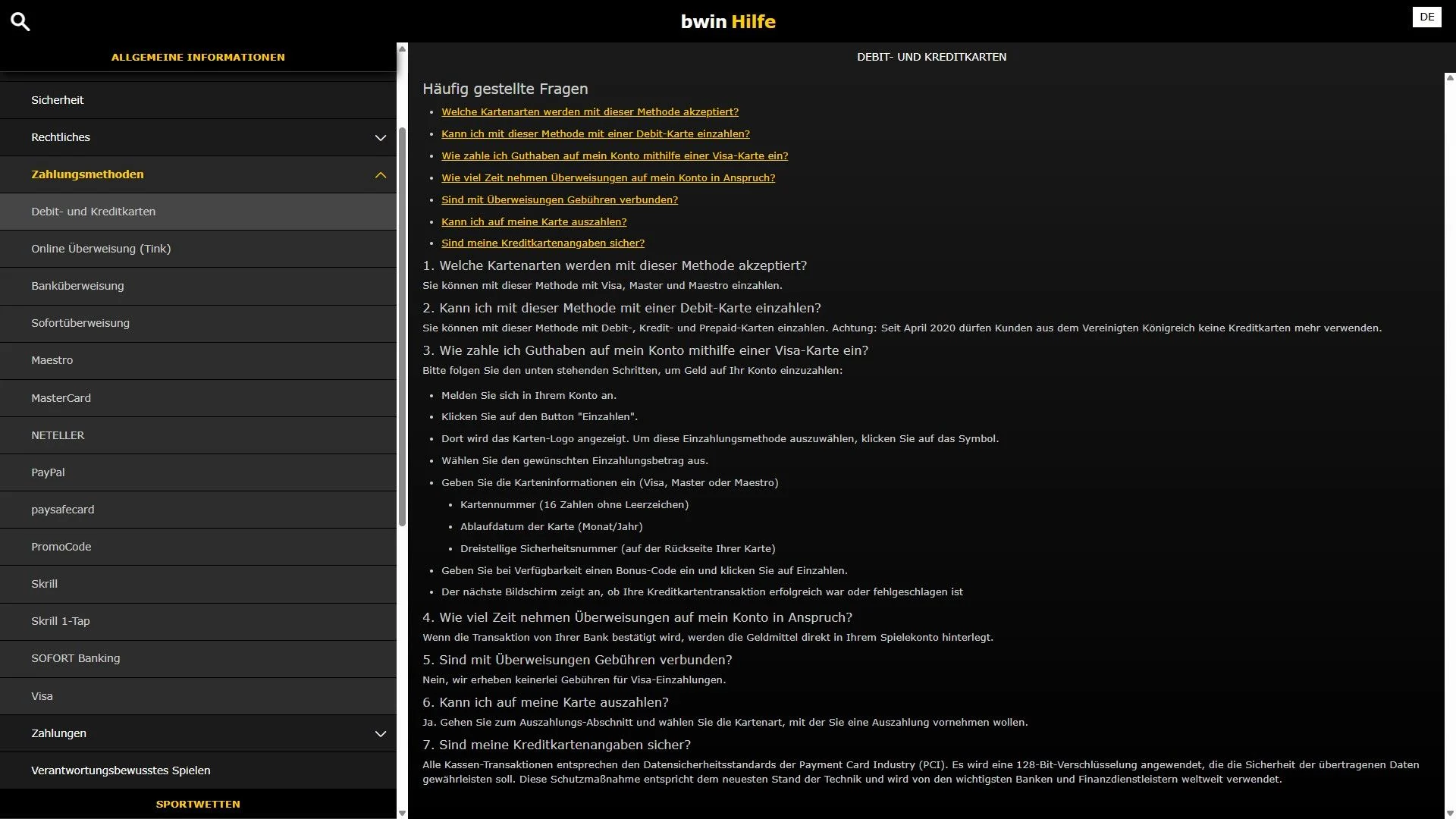Expand the Rechtliches section
Screen dimensions: 1456x819
coord(199,137)
